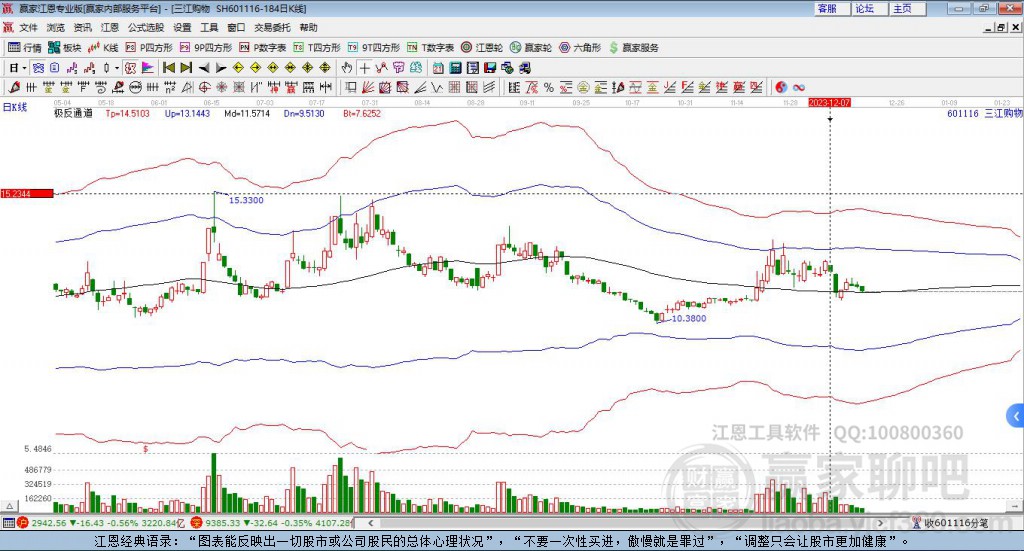Click the 601116 三江购物 stock label
The width and height of the screenshot is (1024, 551).
(985, 114)
